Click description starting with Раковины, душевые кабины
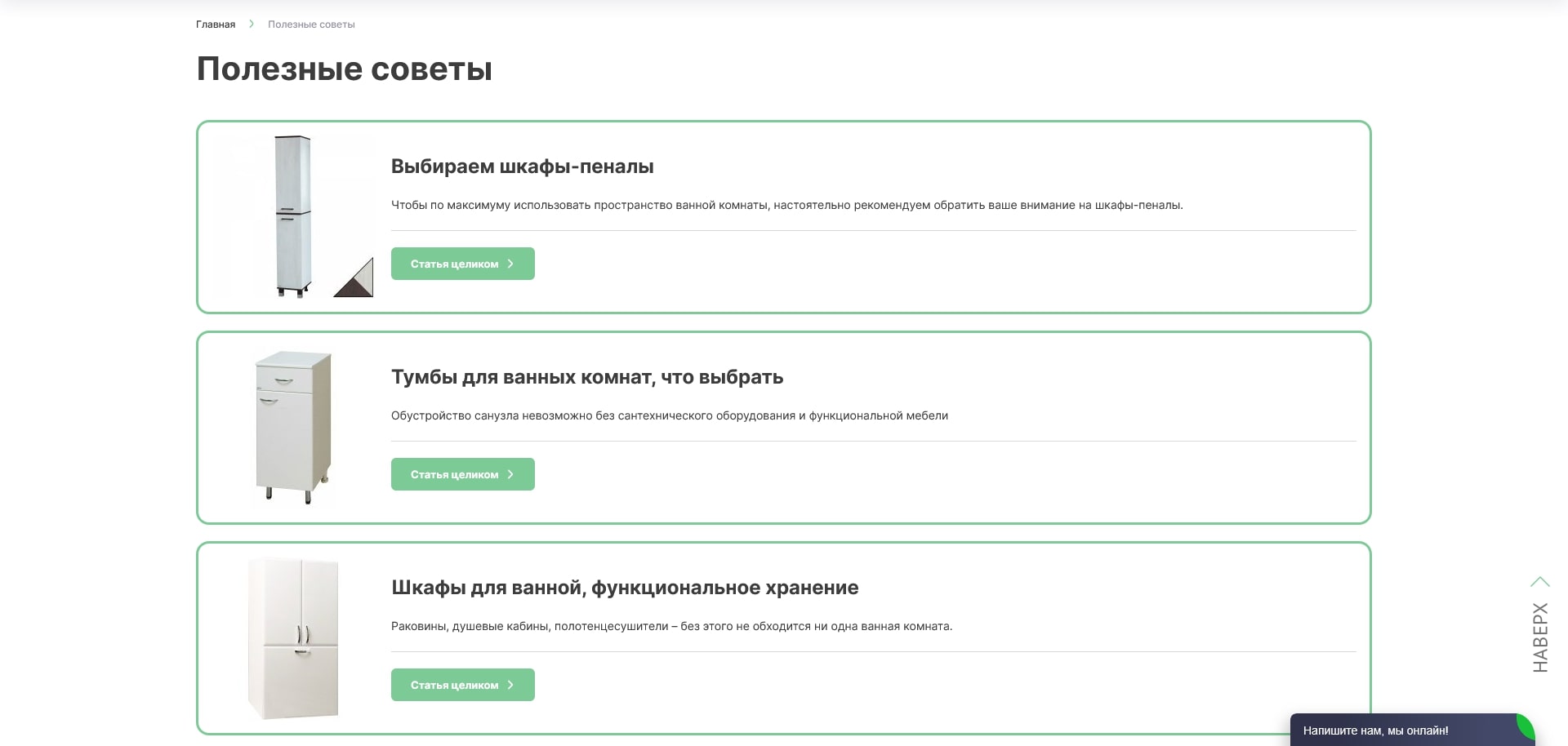Screen dimensions: 1568x746 click(x=671, y=626)
